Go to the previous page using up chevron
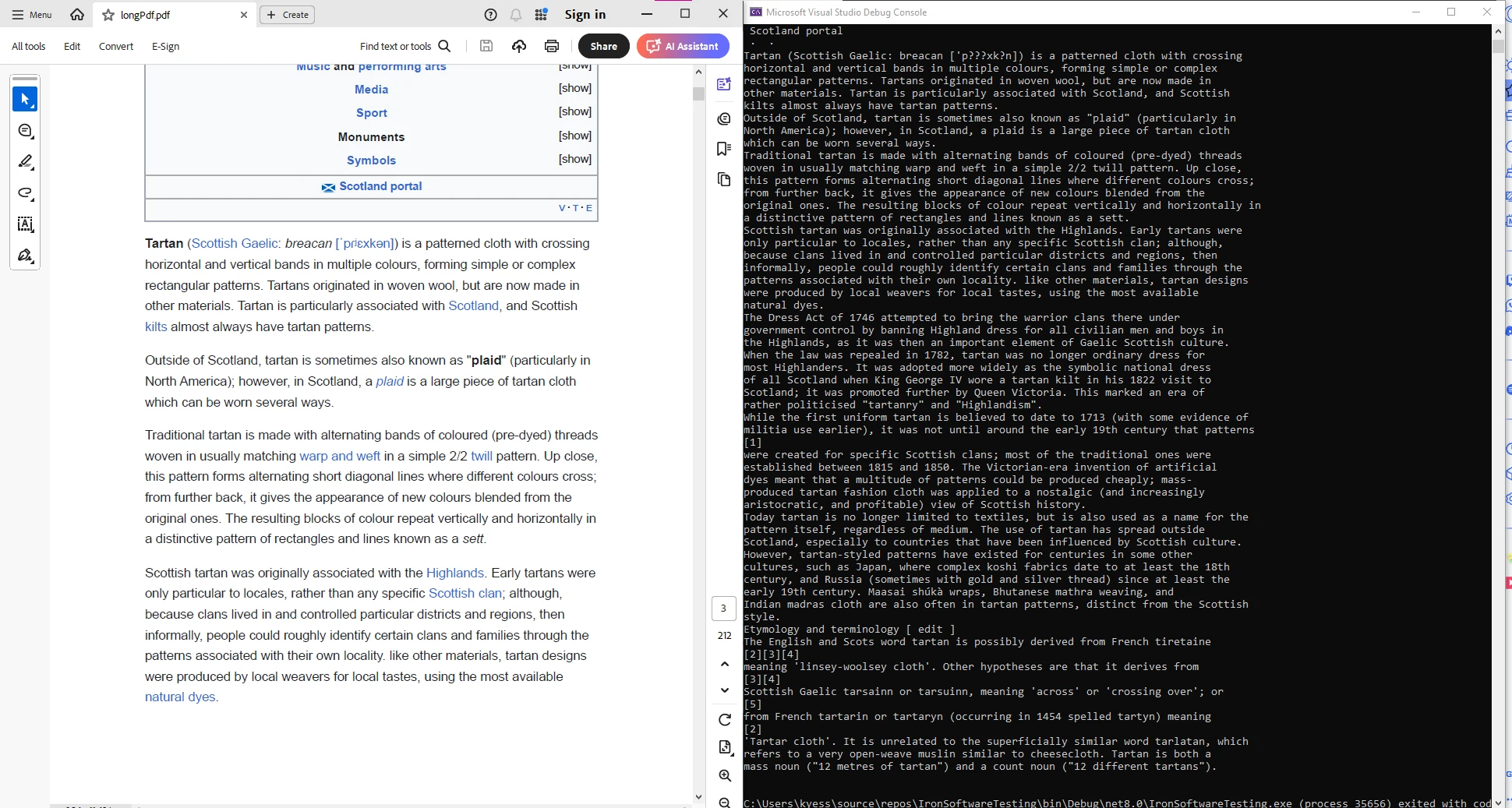 point(725,664)
